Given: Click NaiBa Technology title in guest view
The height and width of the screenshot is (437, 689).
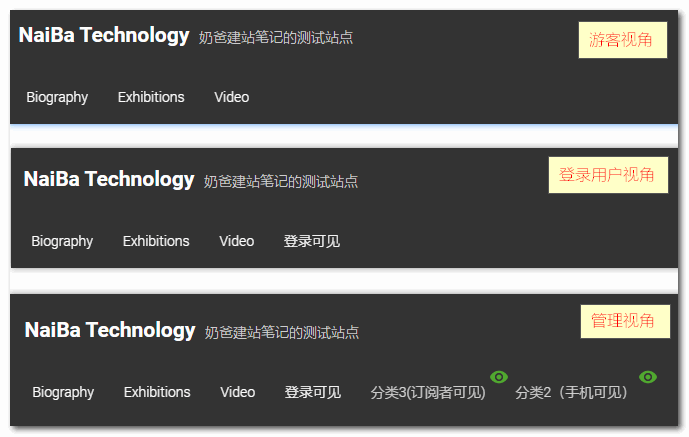Looking at the screenshot, I should point(104,36).
